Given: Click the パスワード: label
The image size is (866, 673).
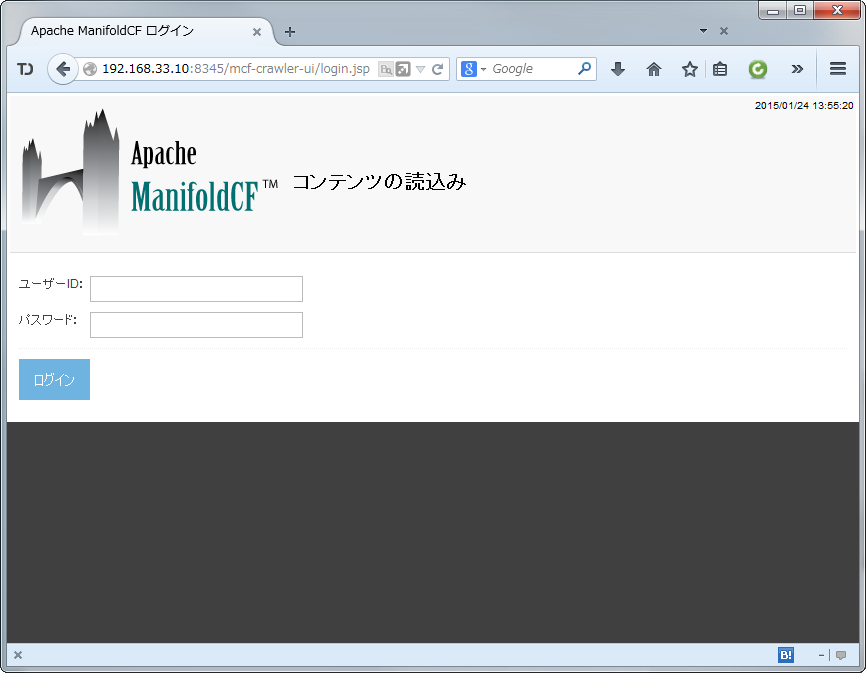Looking at the screenshot, I should [x=47, y=320].
